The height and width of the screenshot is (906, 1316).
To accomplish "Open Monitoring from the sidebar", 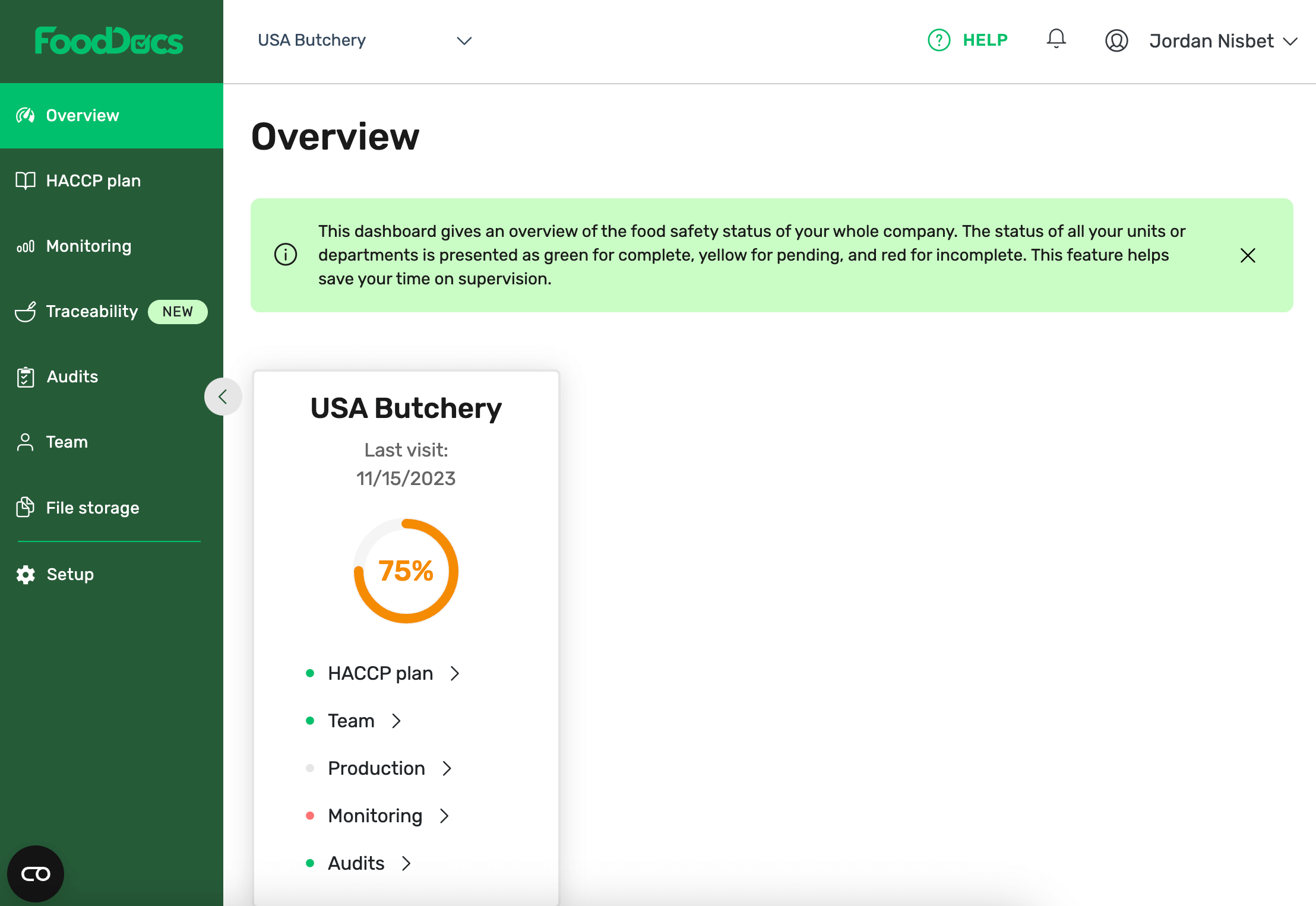I will click(x=25, y=246).
